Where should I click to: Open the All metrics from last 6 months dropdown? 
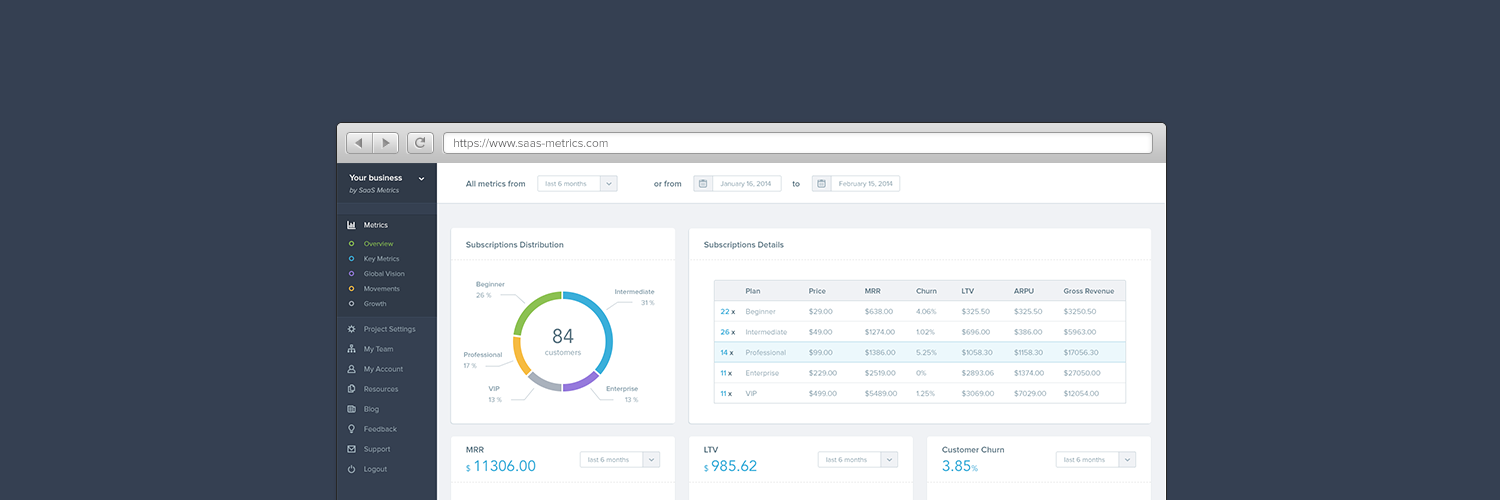[577, 184]
